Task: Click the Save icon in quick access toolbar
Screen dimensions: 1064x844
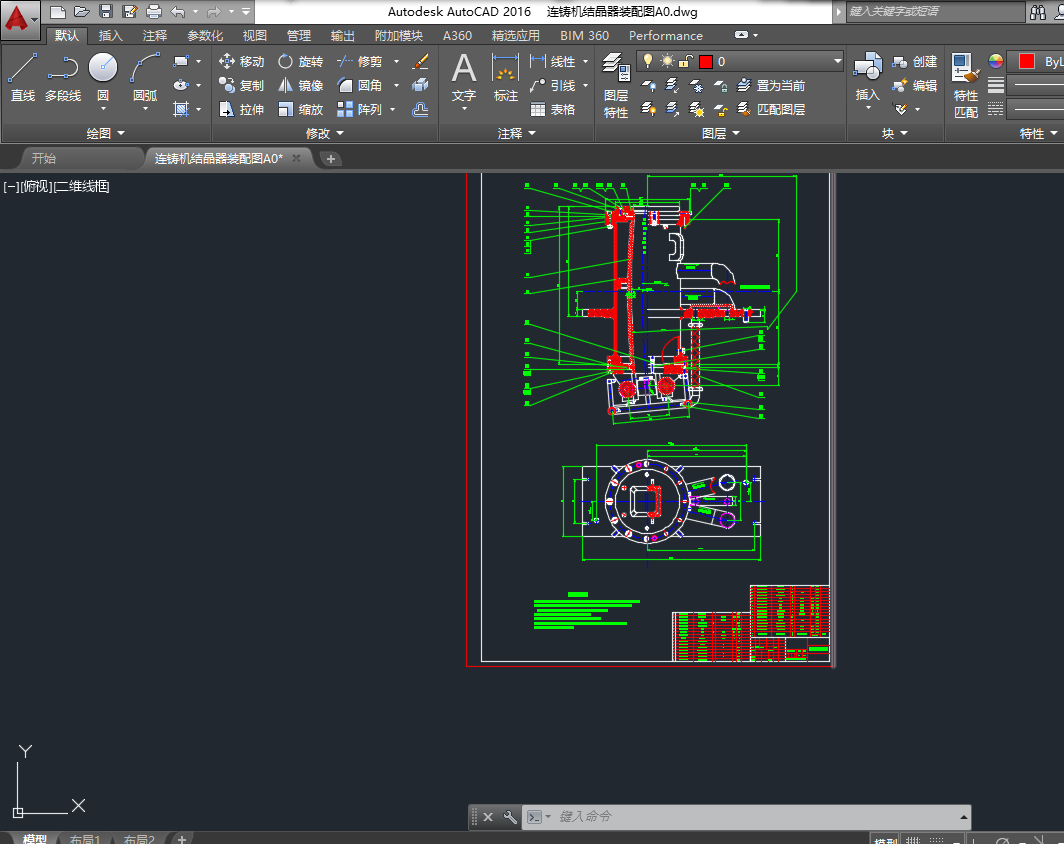Action: pos(106,12)
